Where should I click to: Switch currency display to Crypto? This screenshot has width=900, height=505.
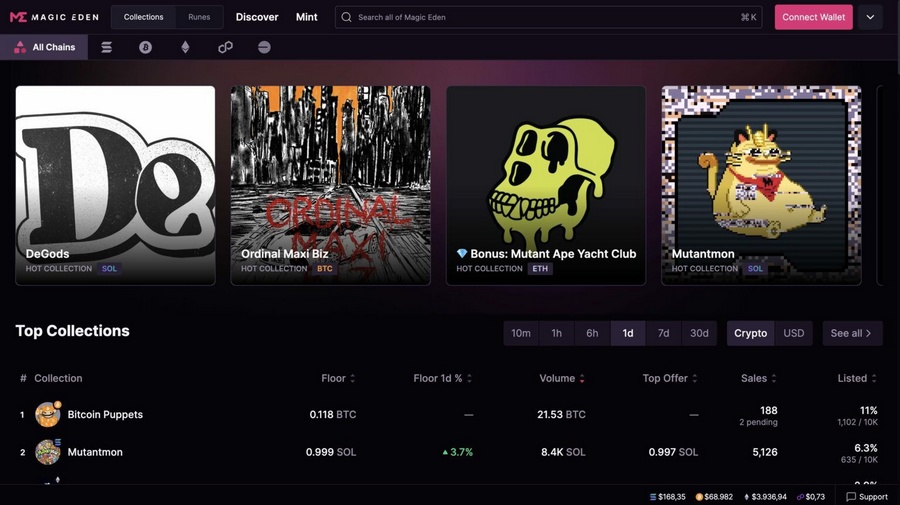tap(750, 333)
